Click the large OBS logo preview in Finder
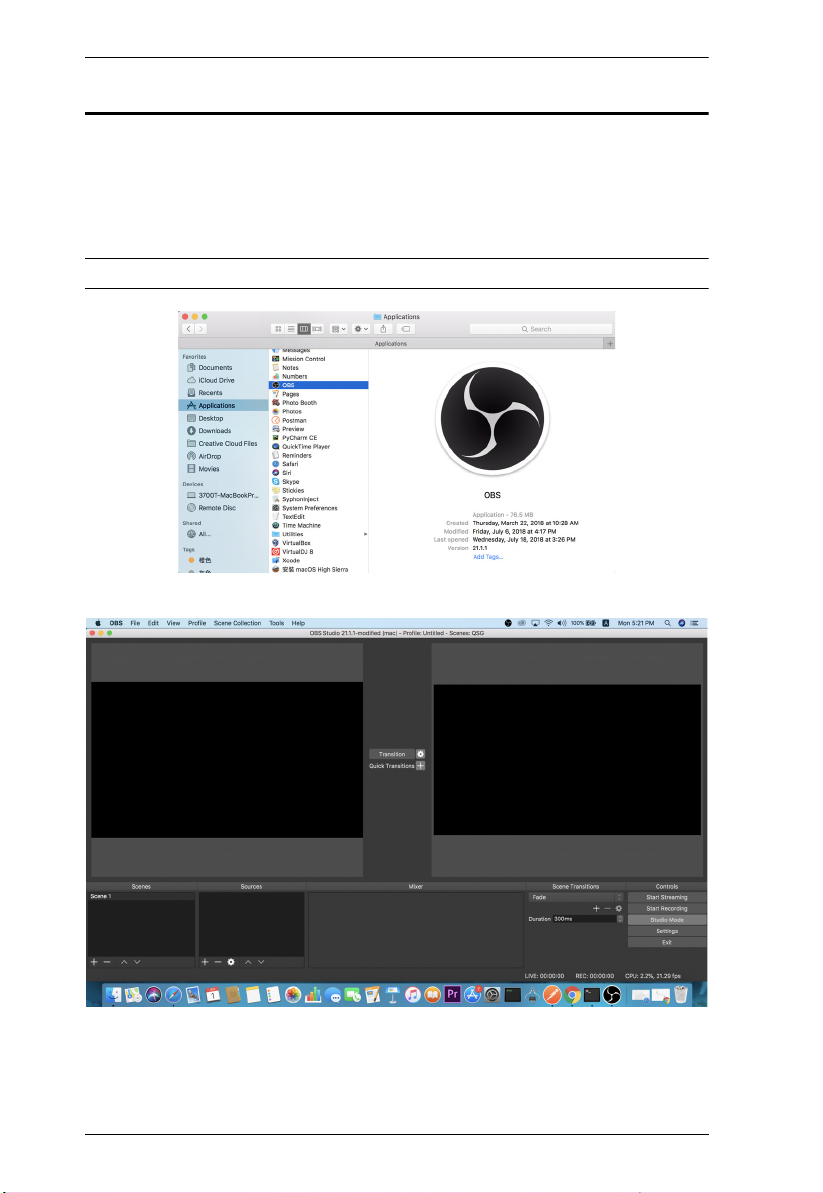Image resolution: width=823 pixels, height=1193 pixels. pyautogui.click(x=492, y=418)
